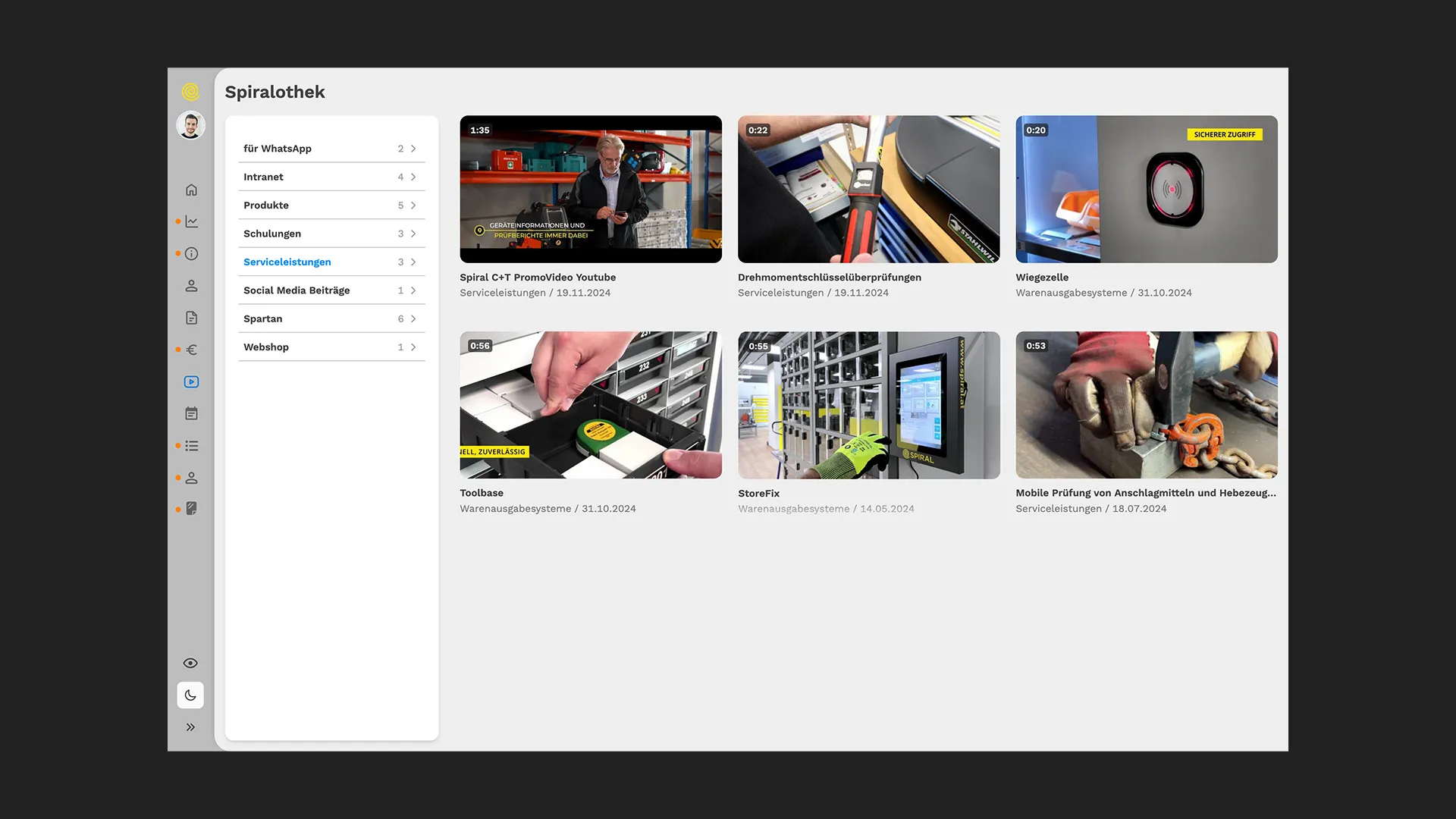Open the note page icon at sidebar bottom
This screenshot has width=1456, height=819.
click(191, 509)
